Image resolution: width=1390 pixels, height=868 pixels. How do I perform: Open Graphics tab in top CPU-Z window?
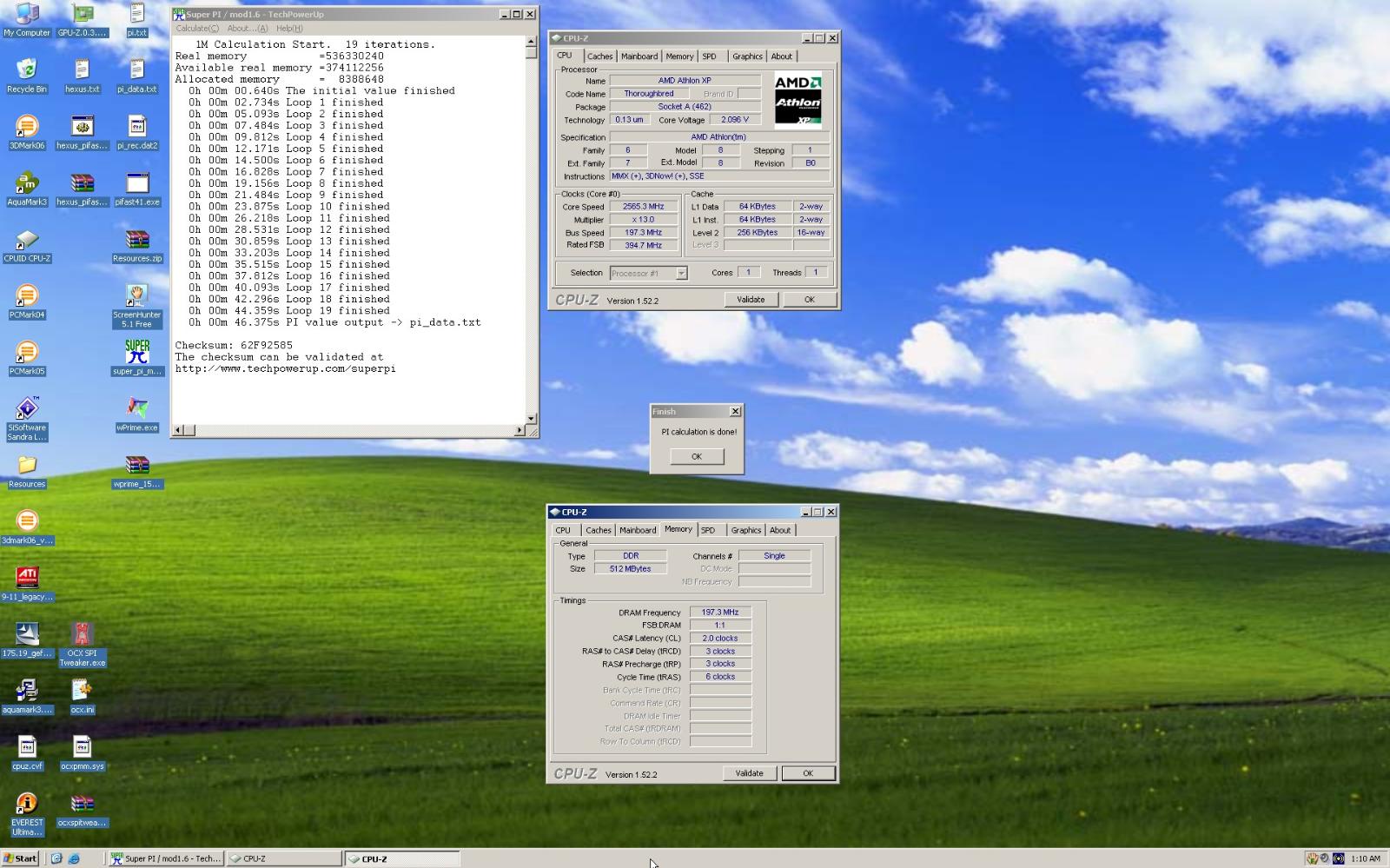(x=747, y=56)
